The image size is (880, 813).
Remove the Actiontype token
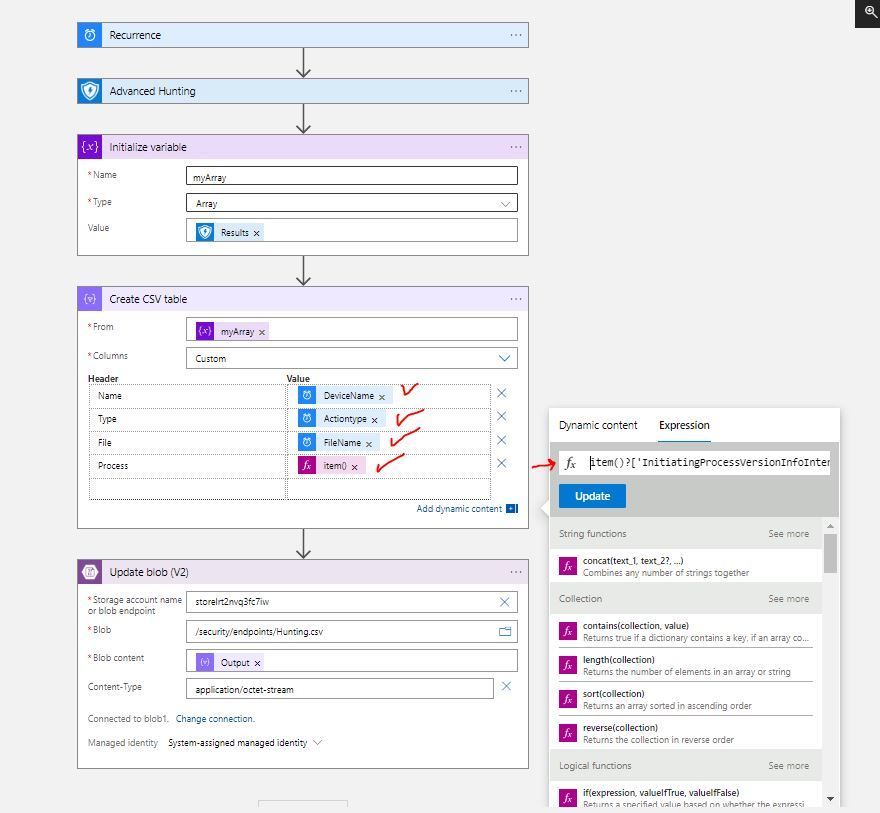point(374,420)
